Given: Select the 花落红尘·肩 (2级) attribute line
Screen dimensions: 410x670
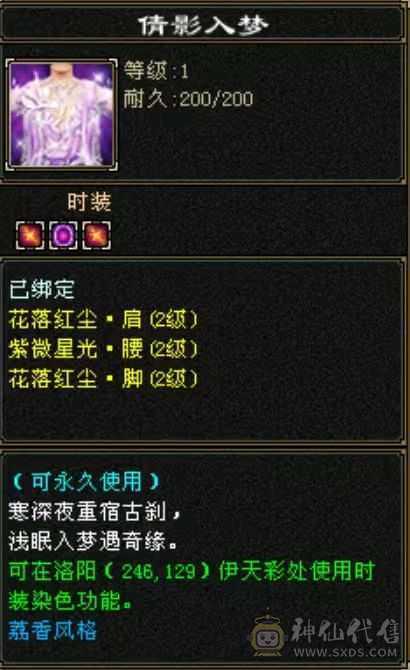Looking at the screenshot, I should tap(103, 319).
